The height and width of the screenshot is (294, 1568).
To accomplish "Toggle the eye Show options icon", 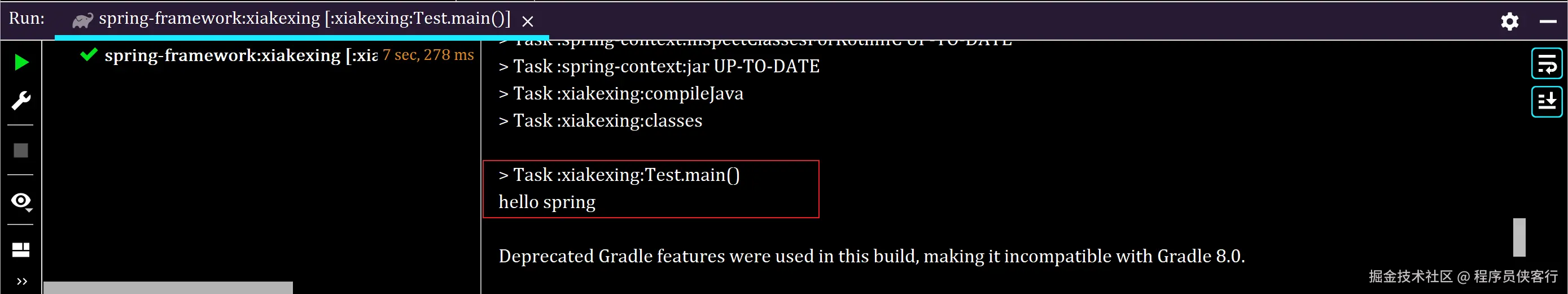I will tap(21, 200).
